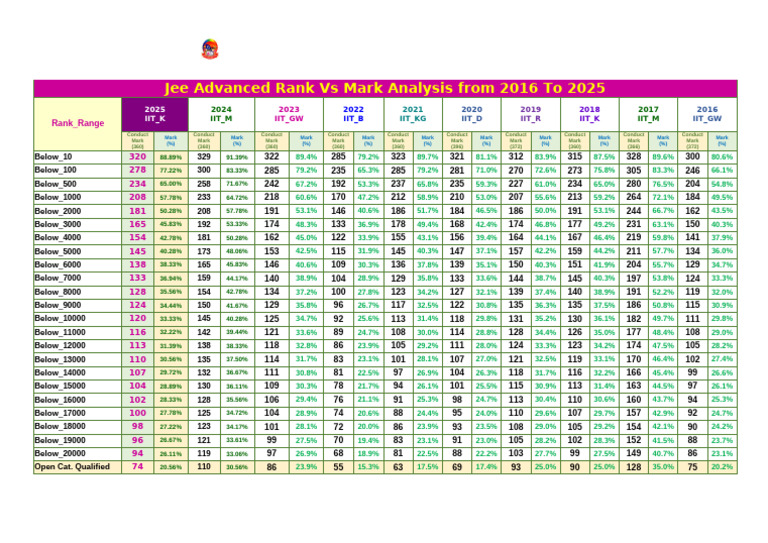The width and height of the screenshot is (768, 543).
Task: Select the 2022 mark '285' in Below_10 row
Action: coord(338,157)
